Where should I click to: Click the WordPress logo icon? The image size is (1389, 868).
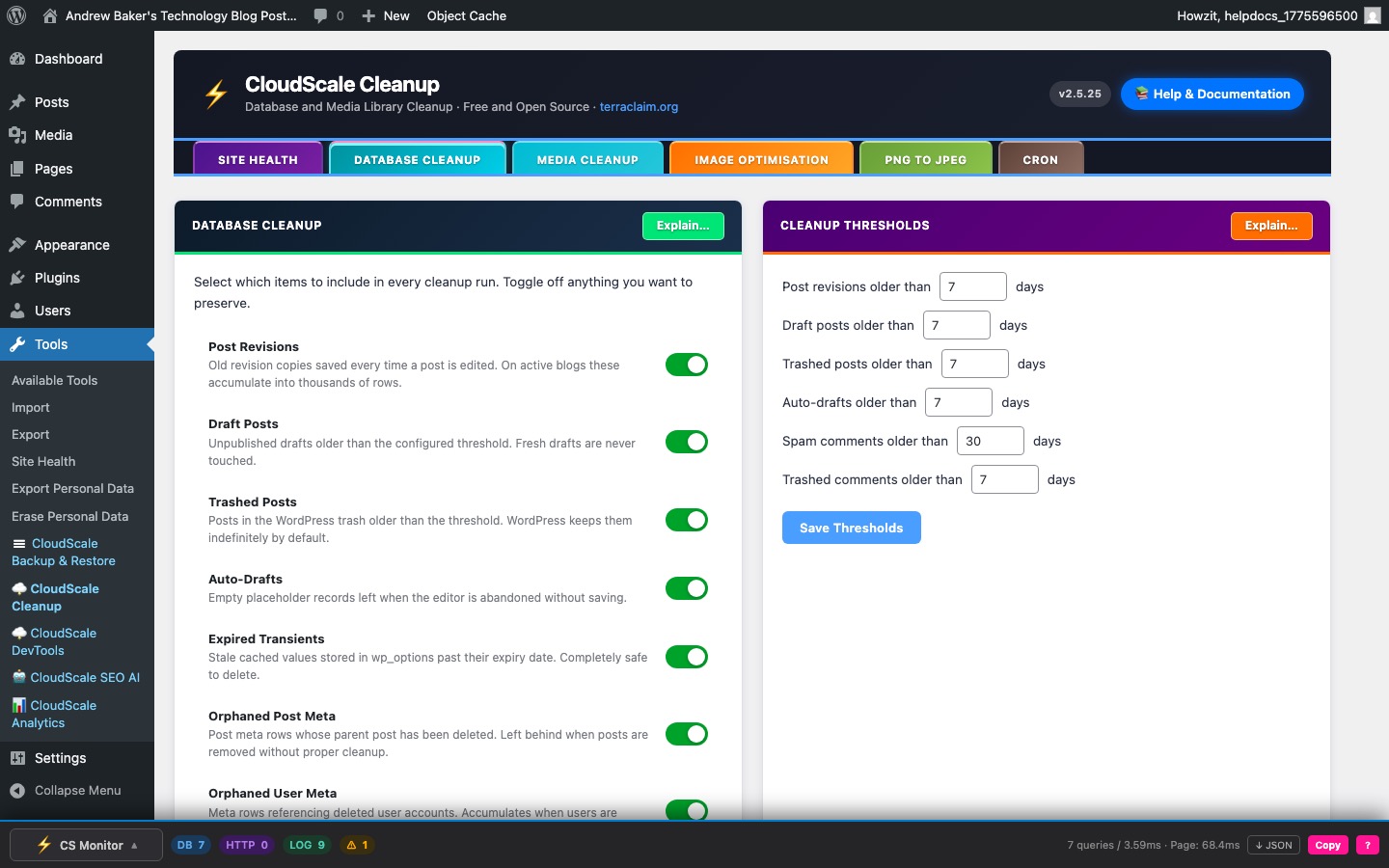16,15
